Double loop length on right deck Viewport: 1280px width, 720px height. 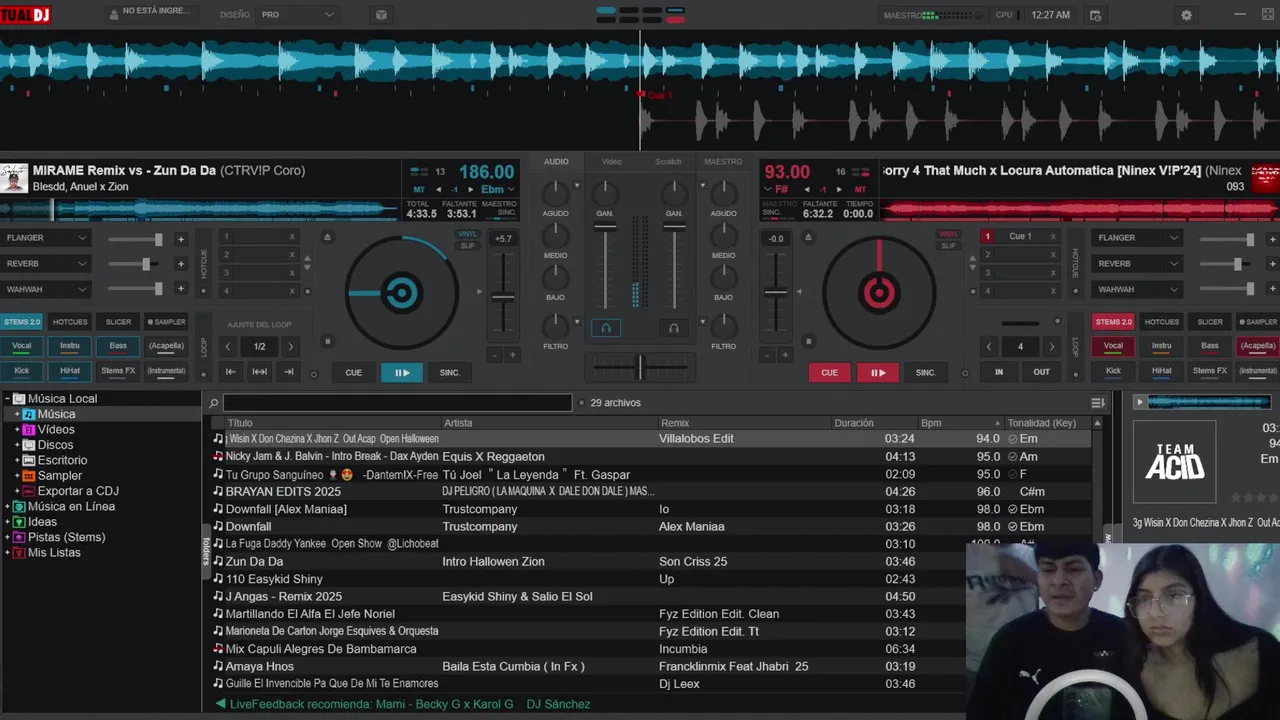tap(1051, 346)
